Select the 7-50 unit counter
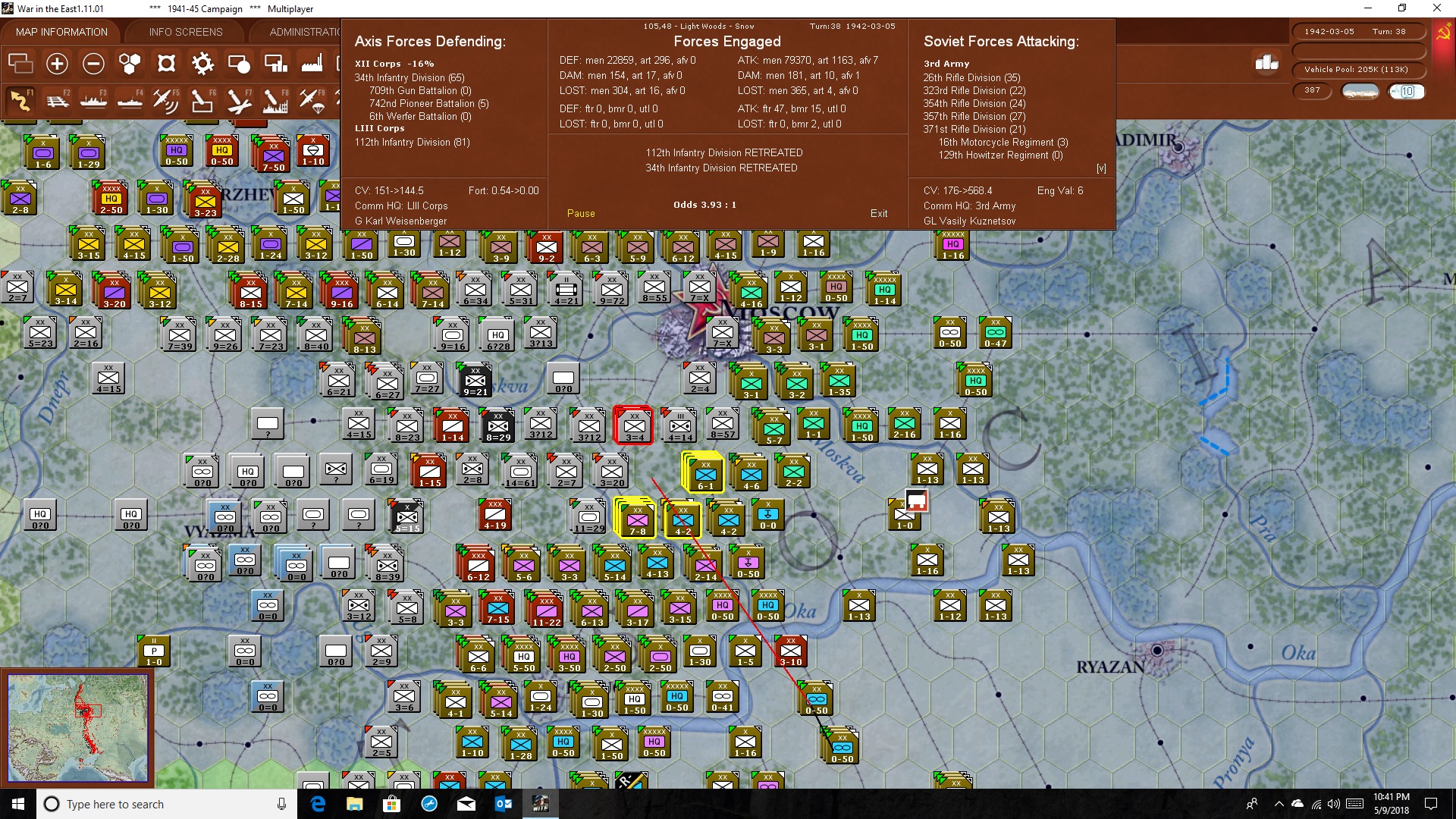Image resolution: width=1456 pixels, height=819 pixels. [x=273, y=154]
